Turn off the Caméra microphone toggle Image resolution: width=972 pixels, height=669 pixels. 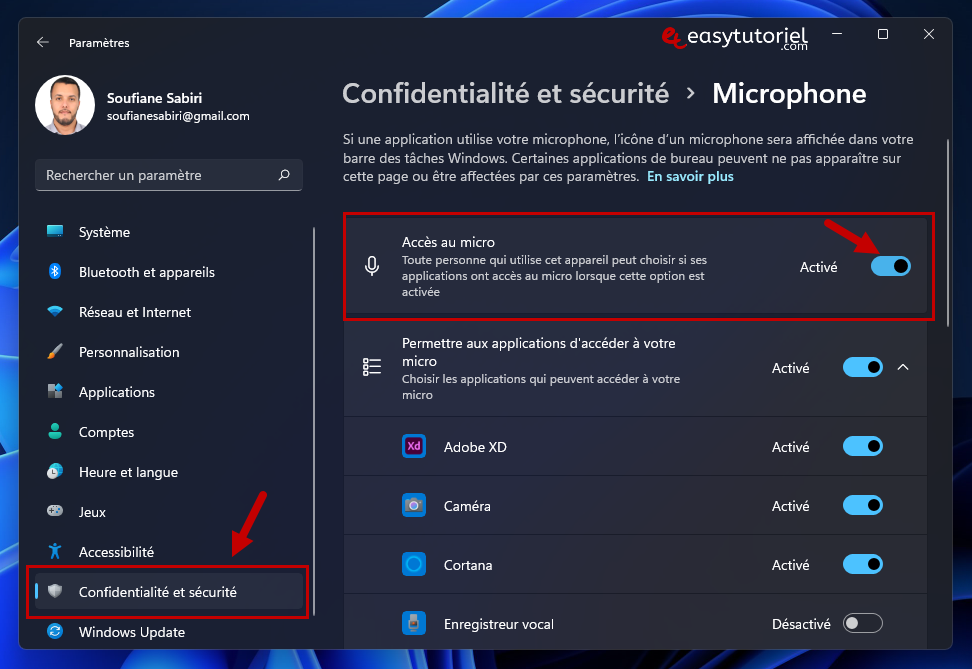tap(862, 505)
